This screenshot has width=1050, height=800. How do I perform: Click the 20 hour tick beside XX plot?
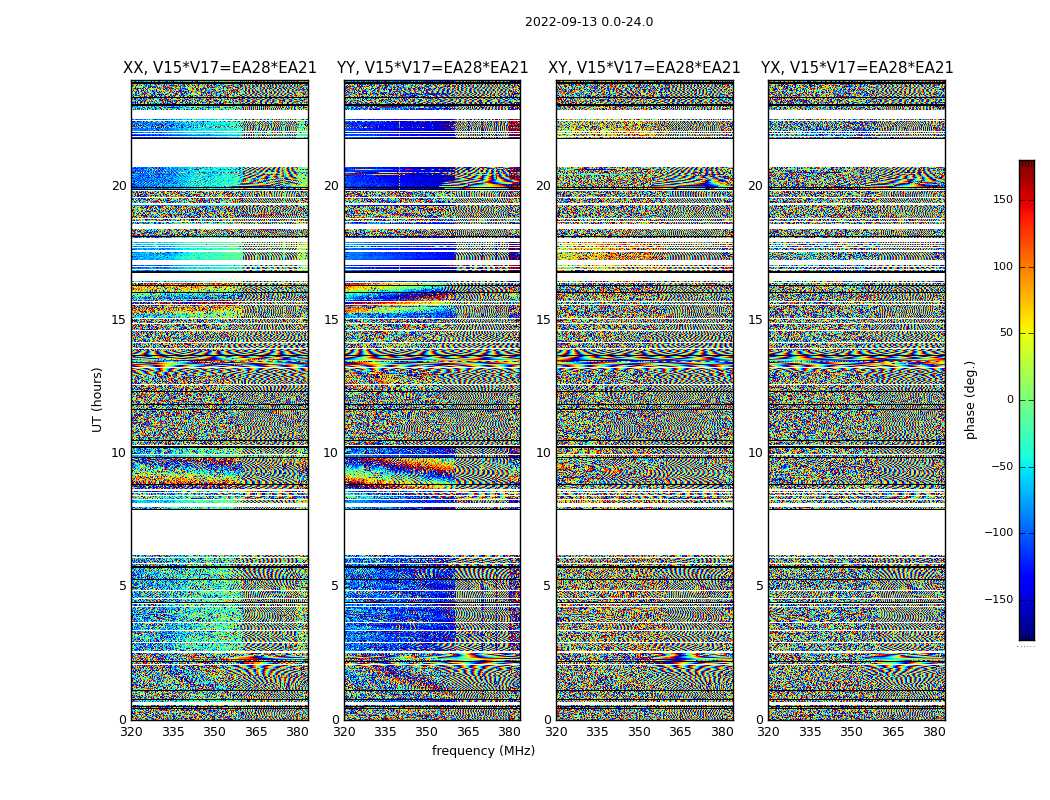(119, 186)
